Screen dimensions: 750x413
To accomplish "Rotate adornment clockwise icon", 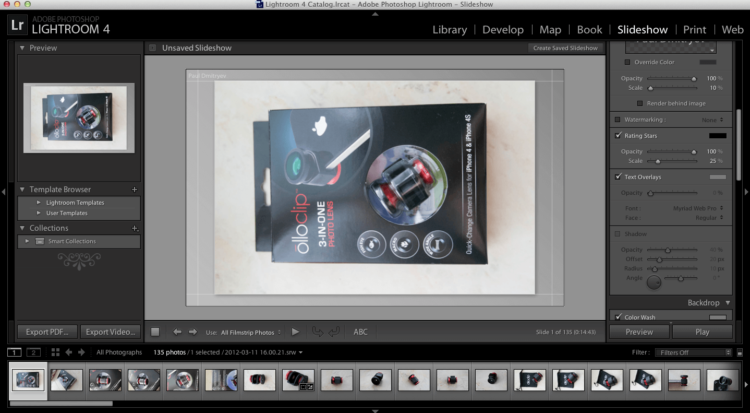I will click(x=334, y=331).
